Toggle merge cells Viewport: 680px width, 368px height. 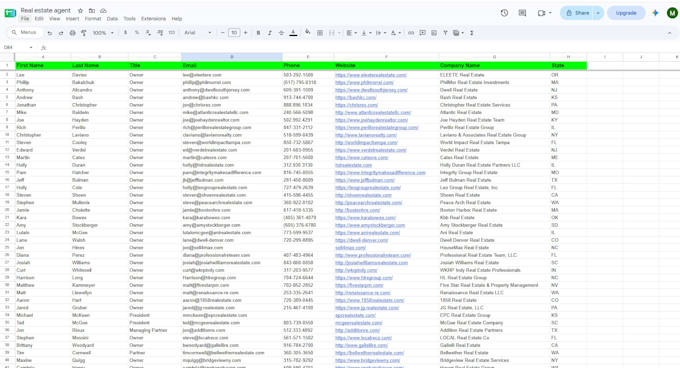[331, 33]
